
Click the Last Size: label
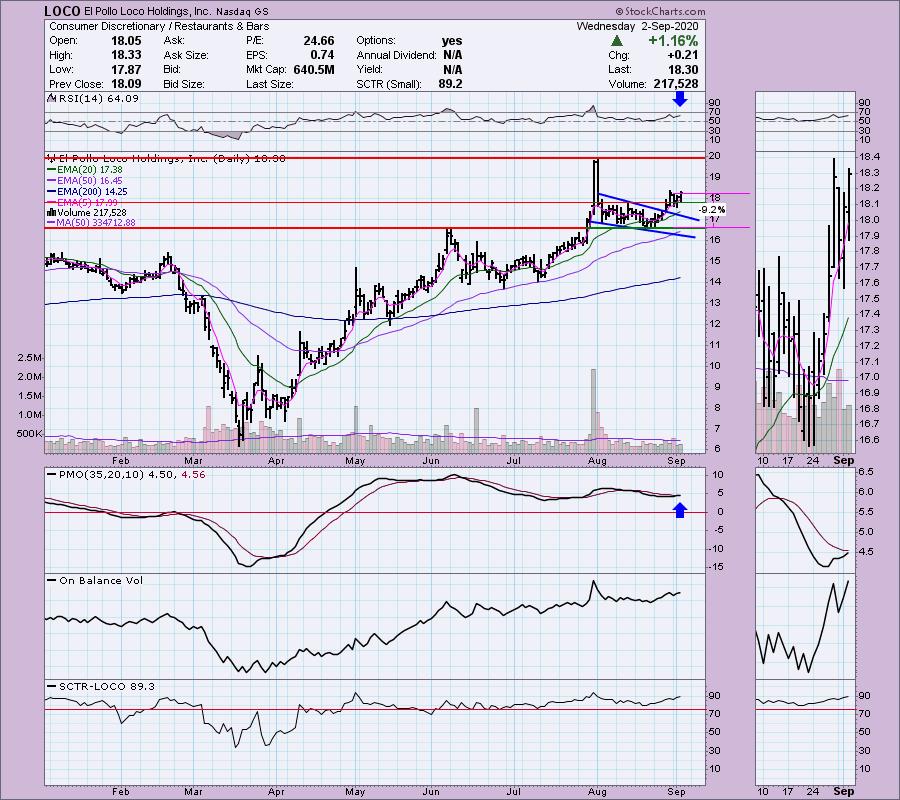coord(270,84)
